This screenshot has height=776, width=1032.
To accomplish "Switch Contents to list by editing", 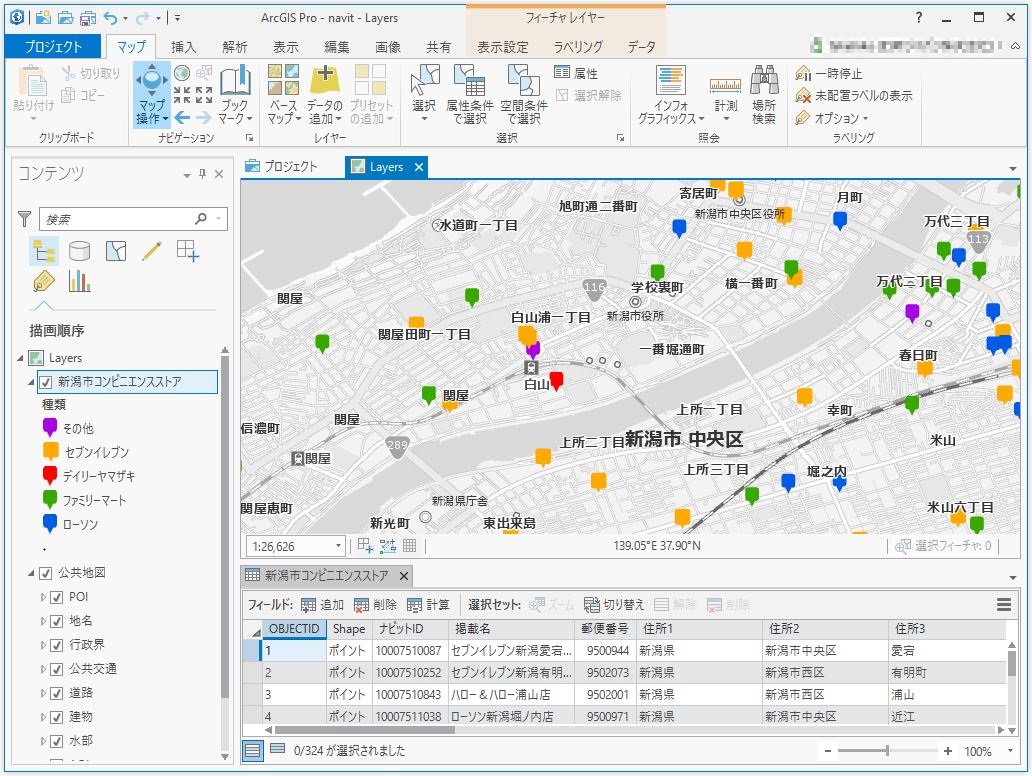I will pos(152,251).
